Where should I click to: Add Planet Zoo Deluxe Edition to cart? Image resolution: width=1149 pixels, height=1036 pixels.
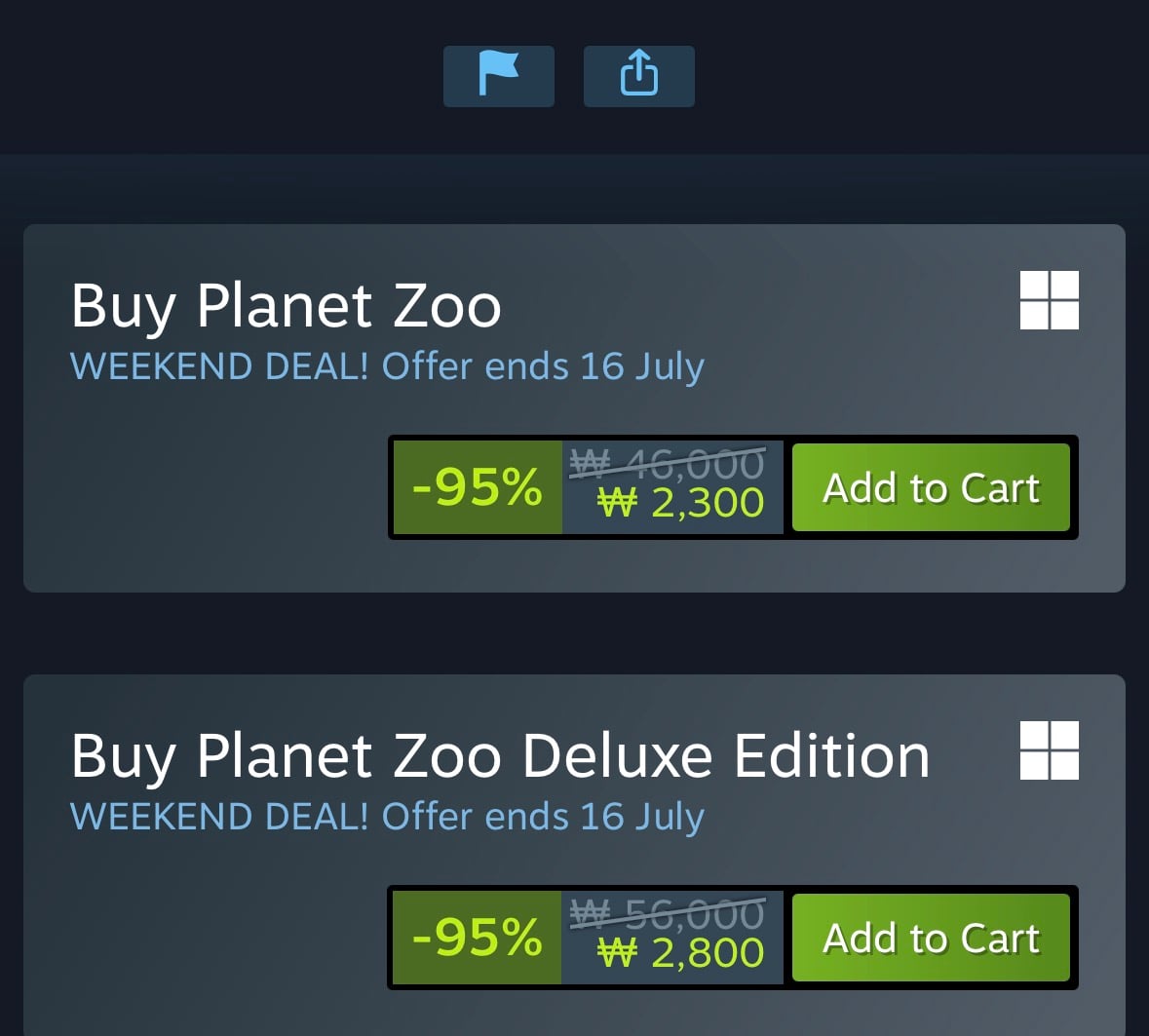coord(931,938)
